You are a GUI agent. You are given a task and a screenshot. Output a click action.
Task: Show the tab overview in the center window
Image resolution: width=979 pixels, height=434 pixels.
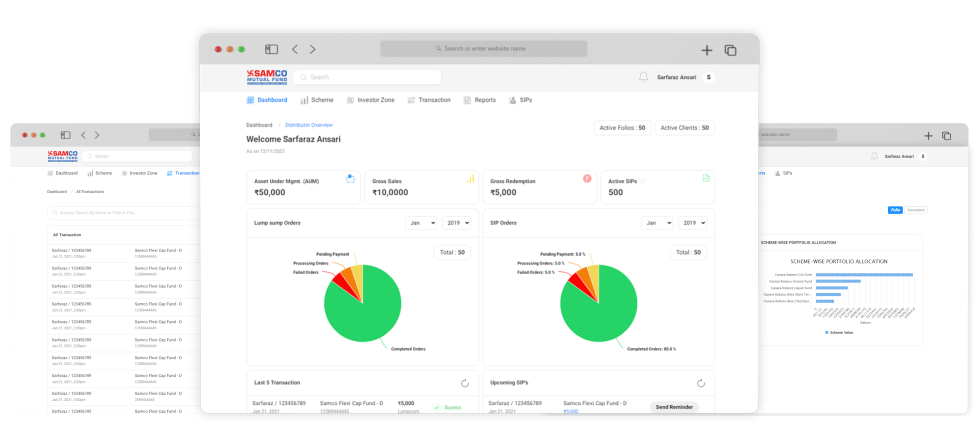pyautogui.click(x=730, y=49)
